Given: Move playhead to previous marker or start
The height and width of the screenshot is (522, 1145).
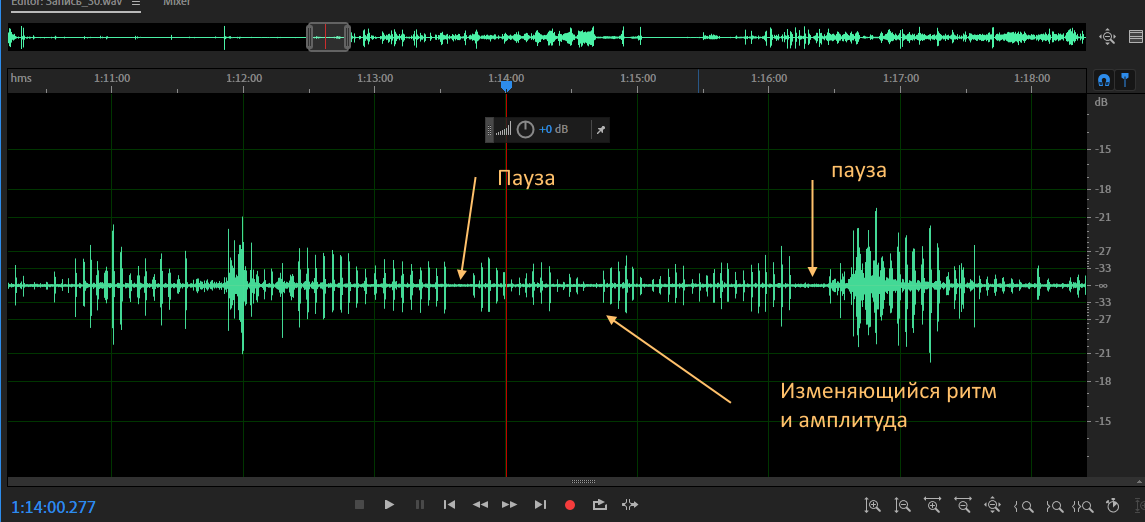Looking at the screenshot, I should [x=450, y=504].
